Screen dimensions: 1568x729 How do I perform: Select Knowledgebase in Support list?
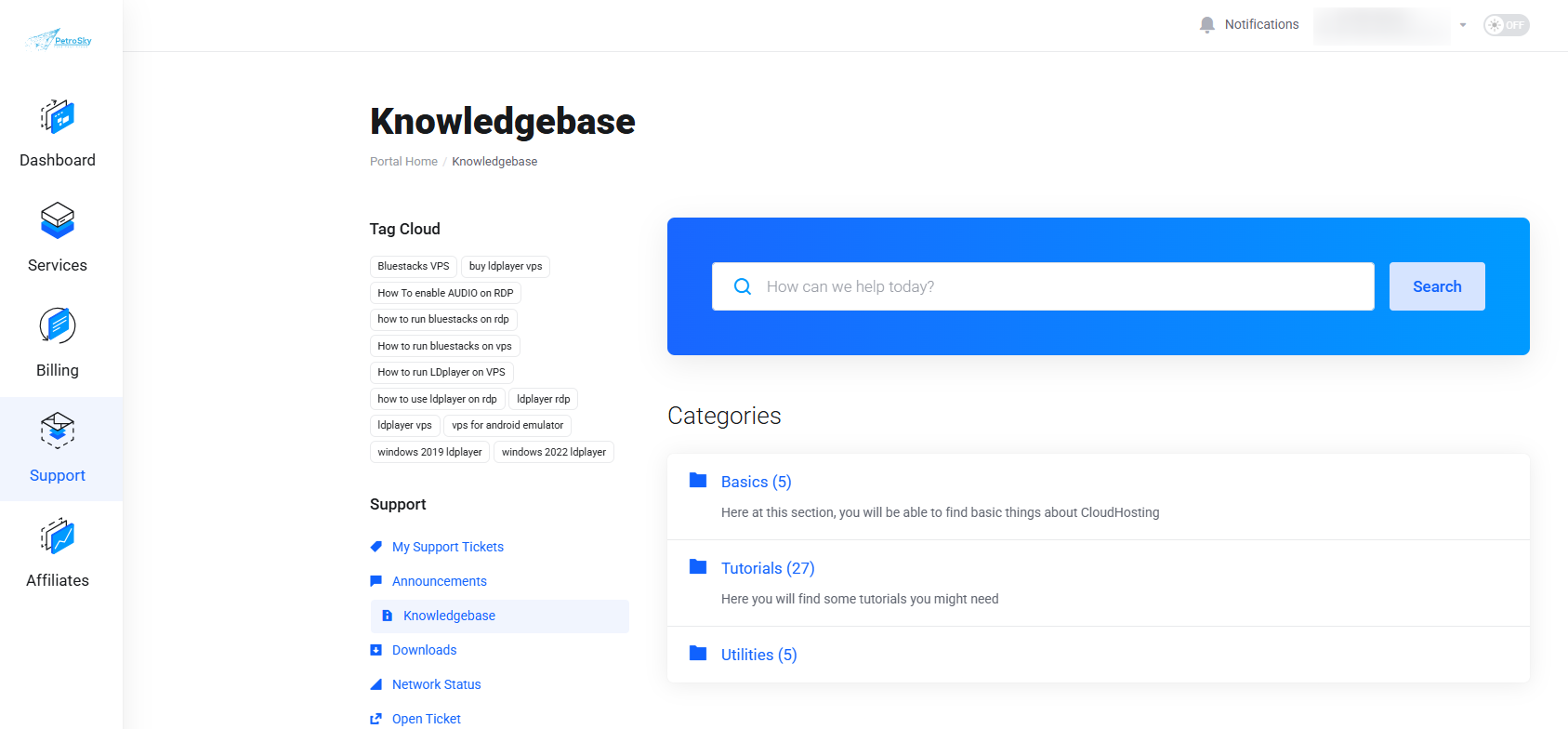(500, 616)
